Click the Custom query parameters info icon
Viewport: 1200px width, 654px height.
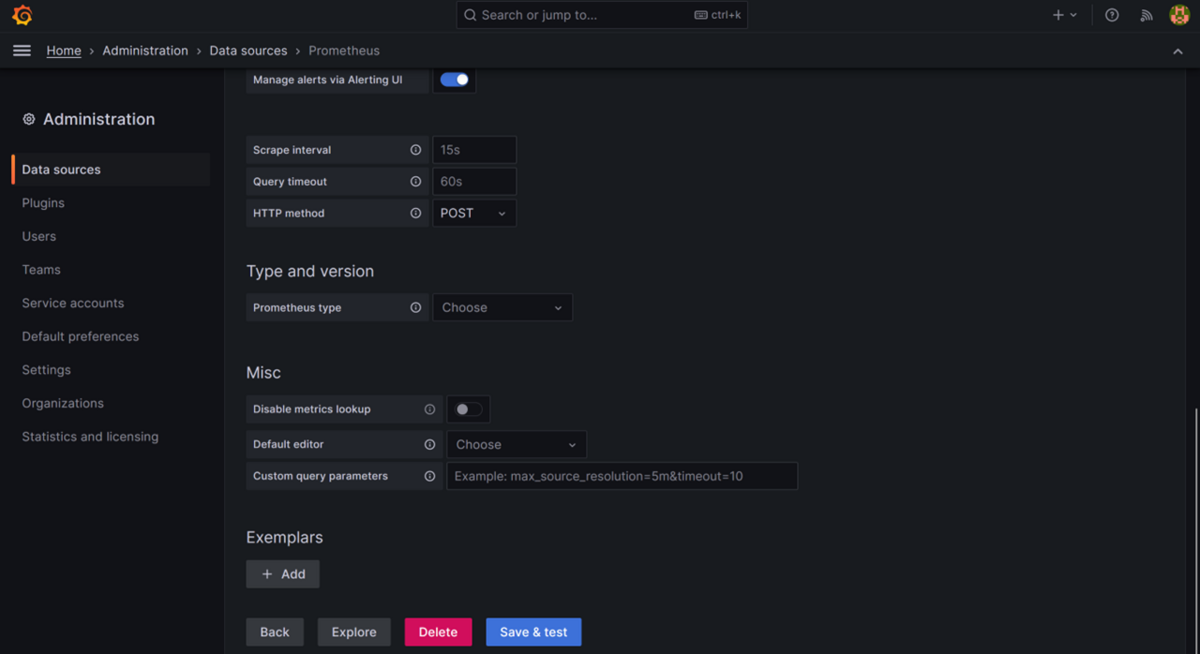[430, 476]
